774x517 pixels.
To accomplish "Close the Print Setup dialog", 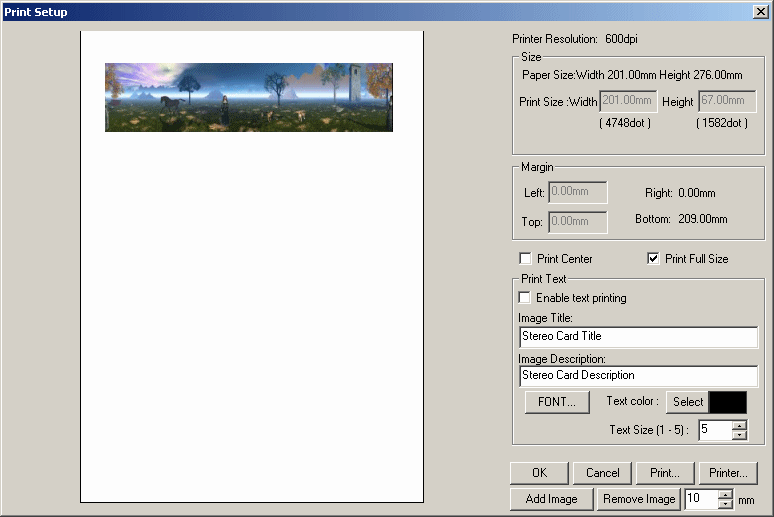I will point(760,10).
